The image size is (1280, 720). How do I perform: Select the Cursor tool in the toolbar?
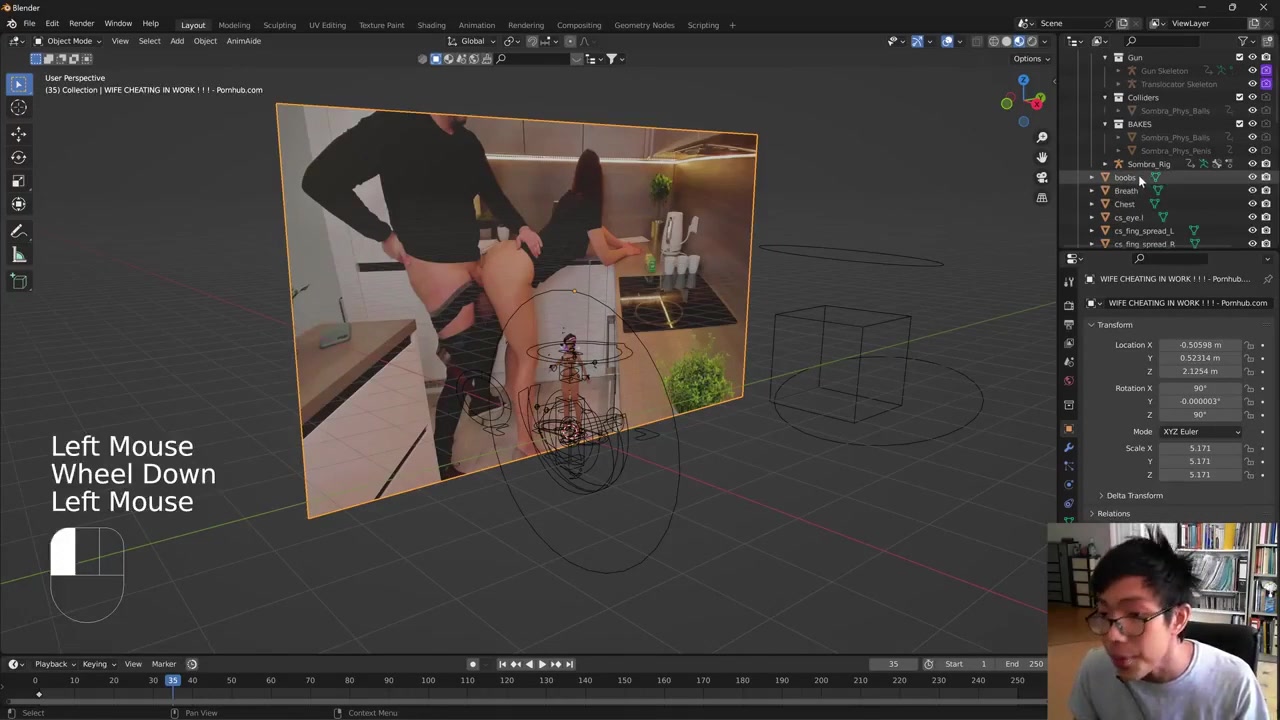click(x=18, y=108)
